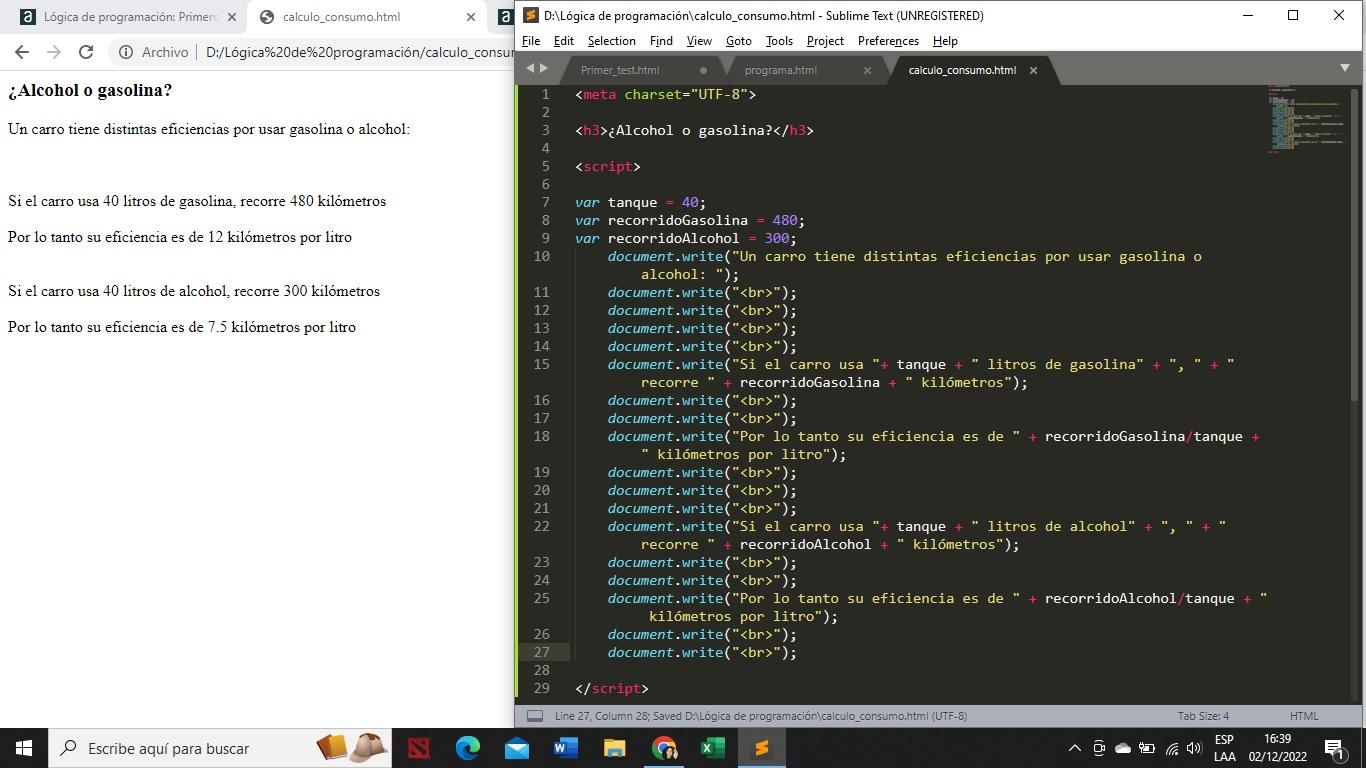
Task: Click the 'var recorridoGasolina = 480;' code line
Action: [x=690, y=220]
